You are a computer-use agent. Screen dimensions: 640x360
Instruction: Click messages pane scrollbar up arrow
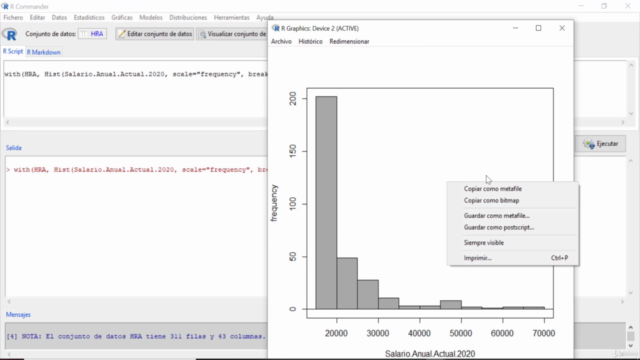pos(631,327)
